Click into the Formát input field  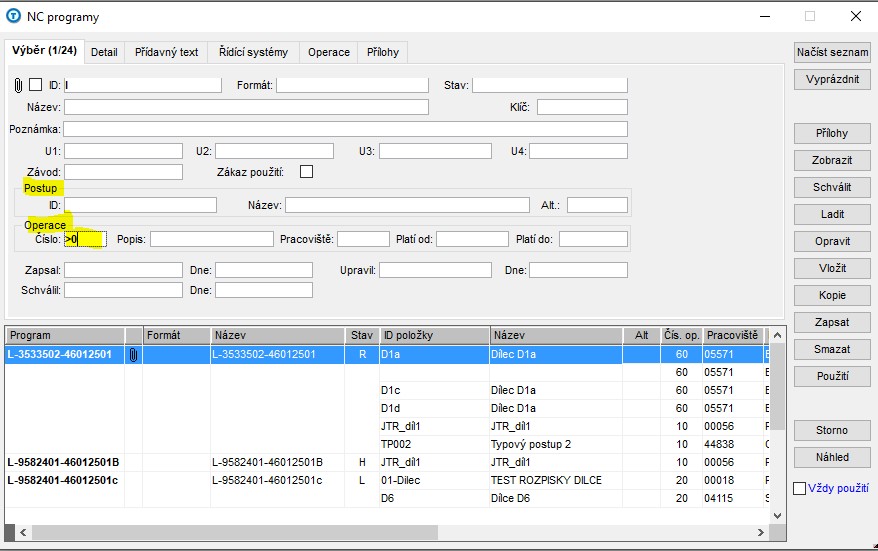tap(352, 85)
